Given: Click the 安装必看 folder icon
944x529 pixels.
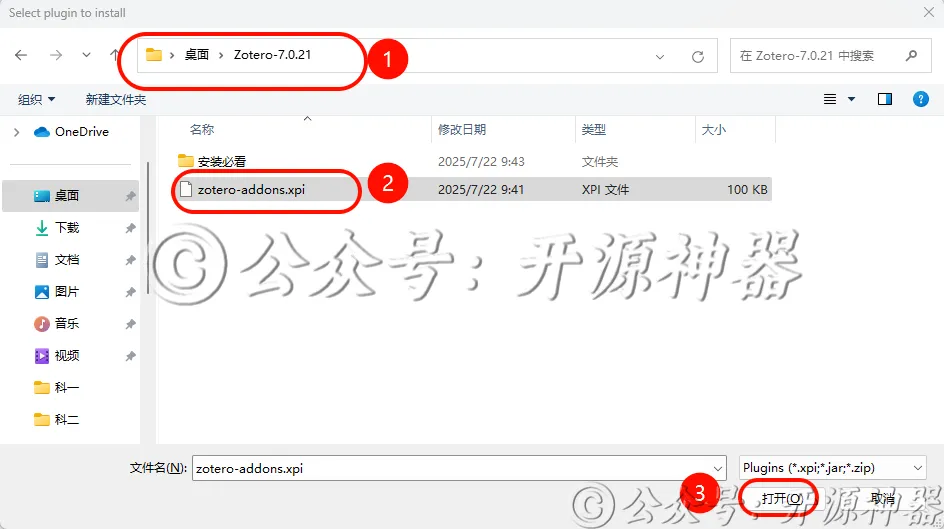Looking at the screenshot, I should 185,161.
